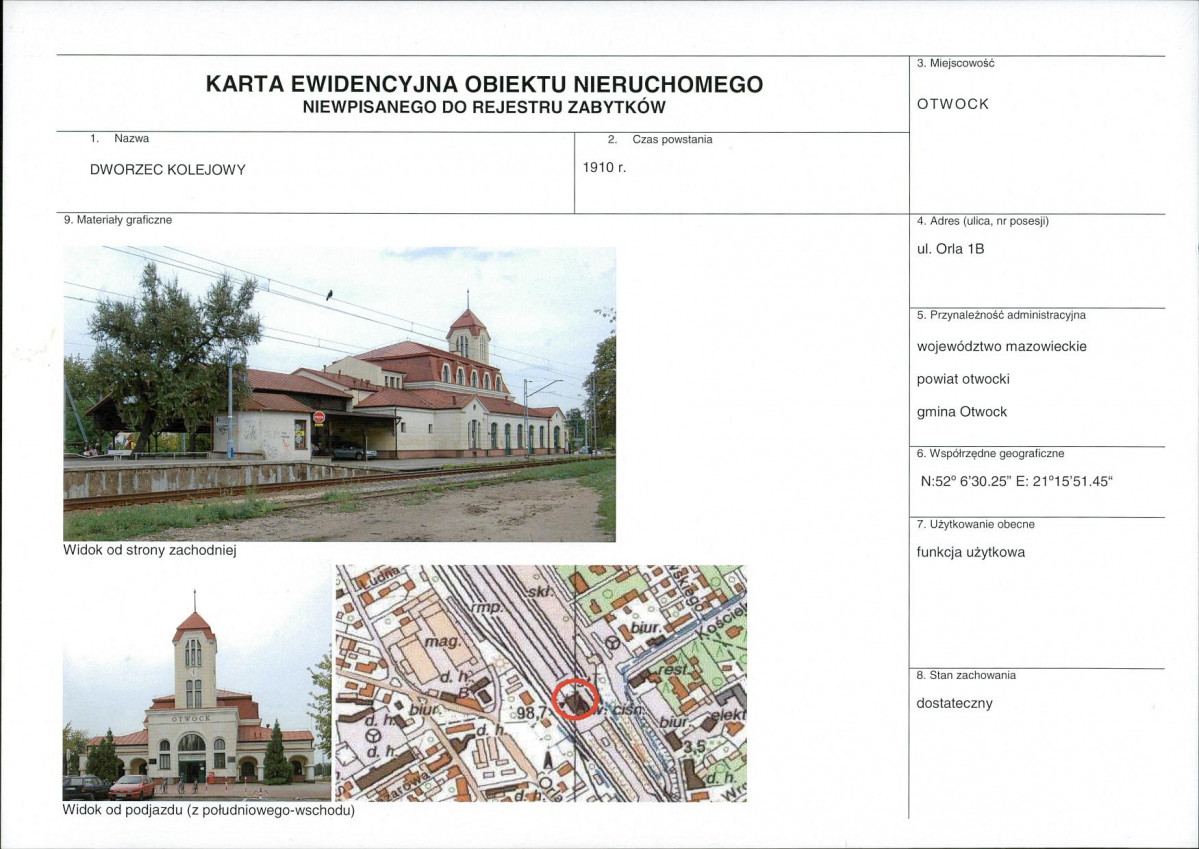Click the '98,7' elevation on the map

coord(532,713)
